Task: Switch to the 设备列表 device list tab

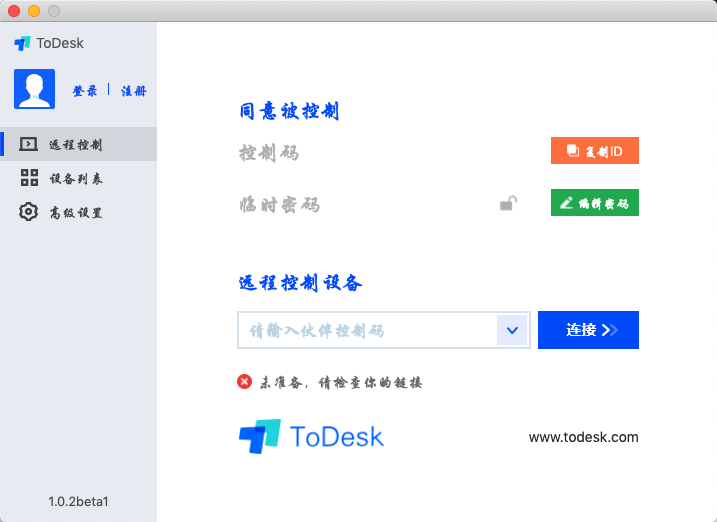Action: (79, 178)
